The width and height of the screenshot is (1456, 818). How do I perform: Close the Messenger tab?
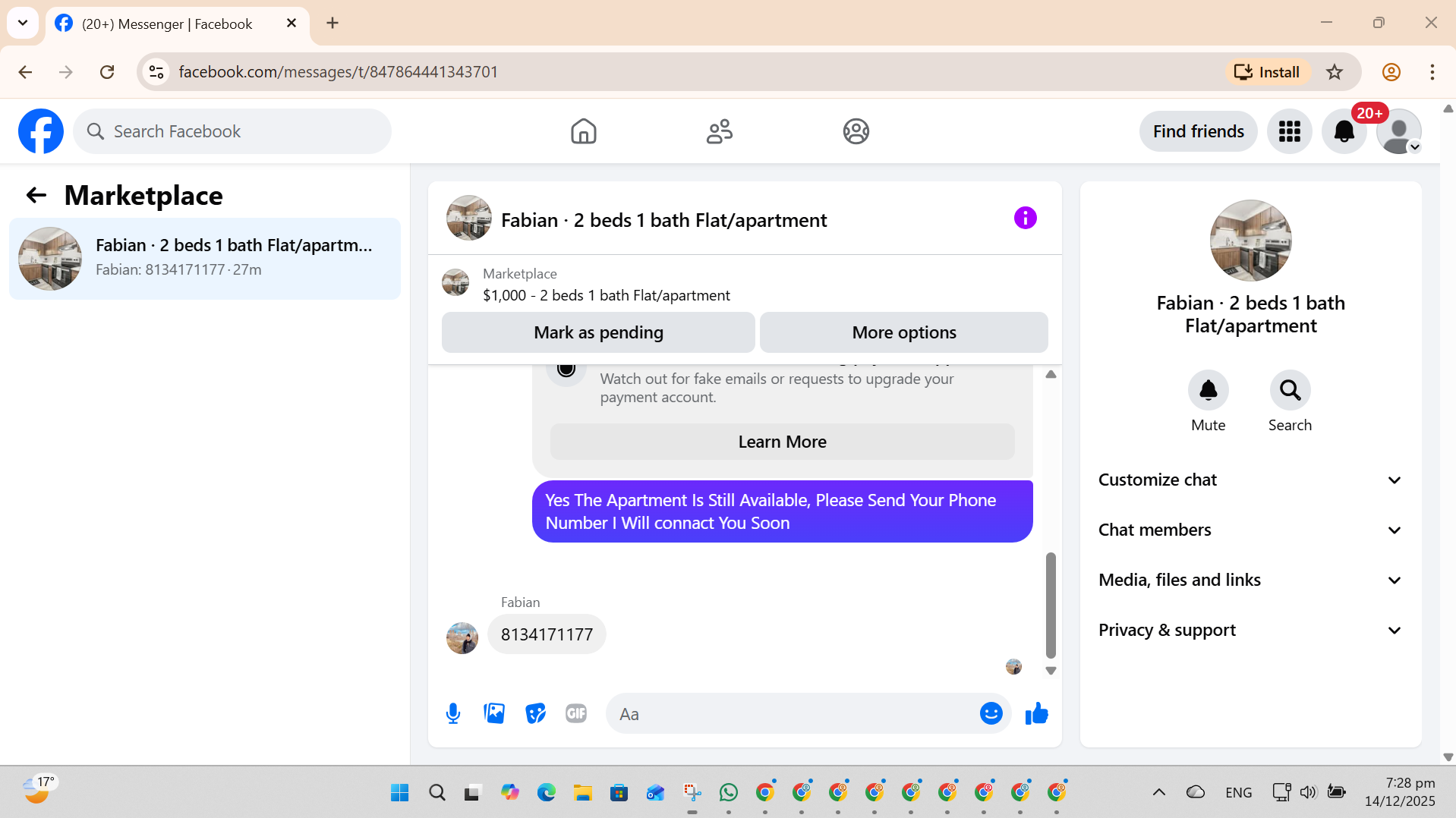(x=291, y=24)
